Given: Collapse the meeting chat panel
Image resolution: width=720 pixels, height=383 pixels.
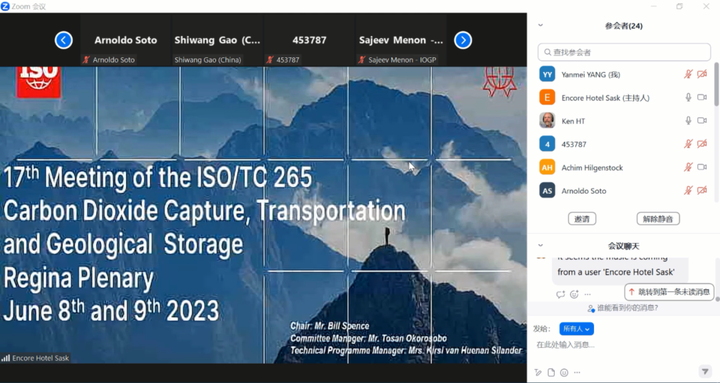Looking at the screenshot, I should click(540, 246).
